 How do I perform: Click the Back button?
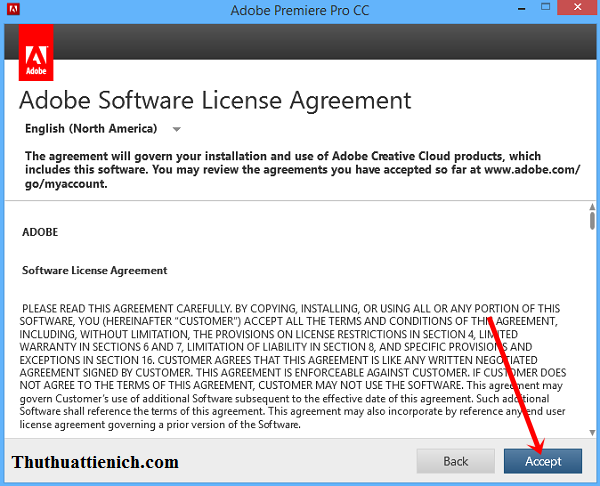(x=456, y=461)
